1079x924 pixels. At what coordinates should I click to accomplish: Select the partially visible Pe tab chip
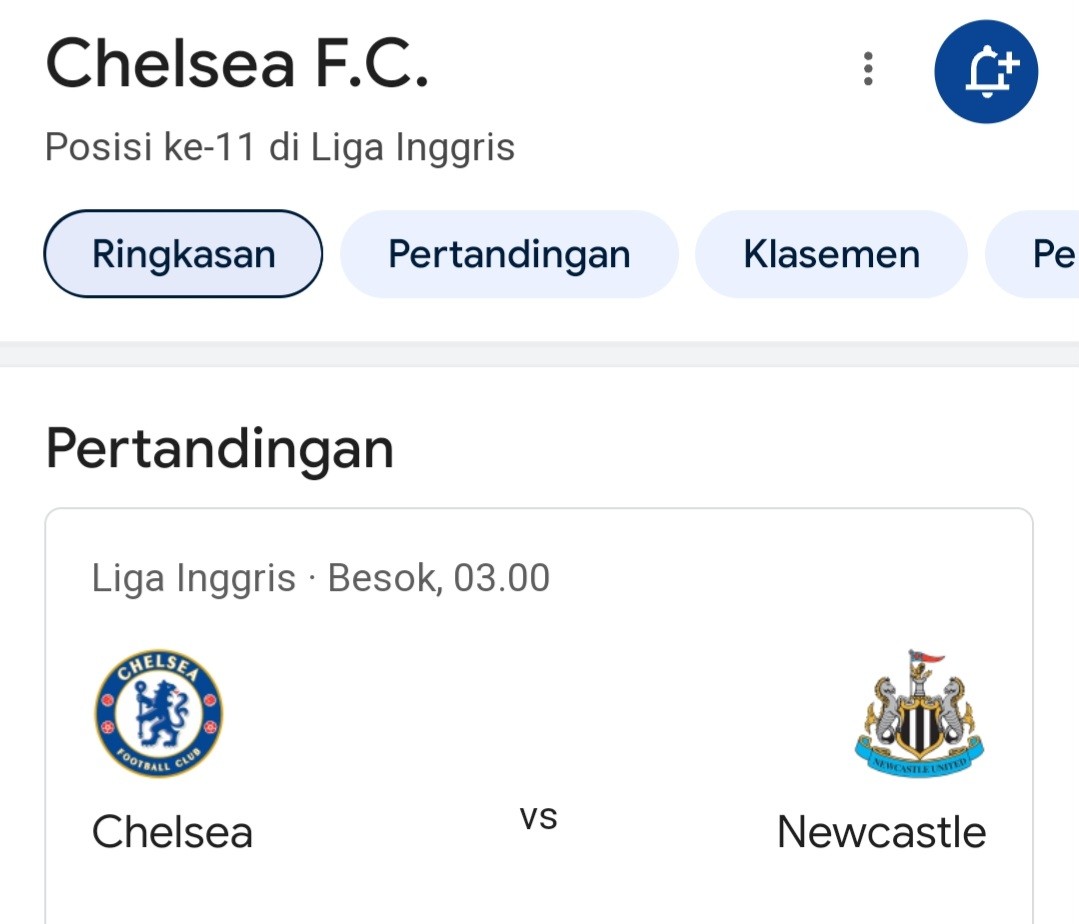tap(1033, 254)
